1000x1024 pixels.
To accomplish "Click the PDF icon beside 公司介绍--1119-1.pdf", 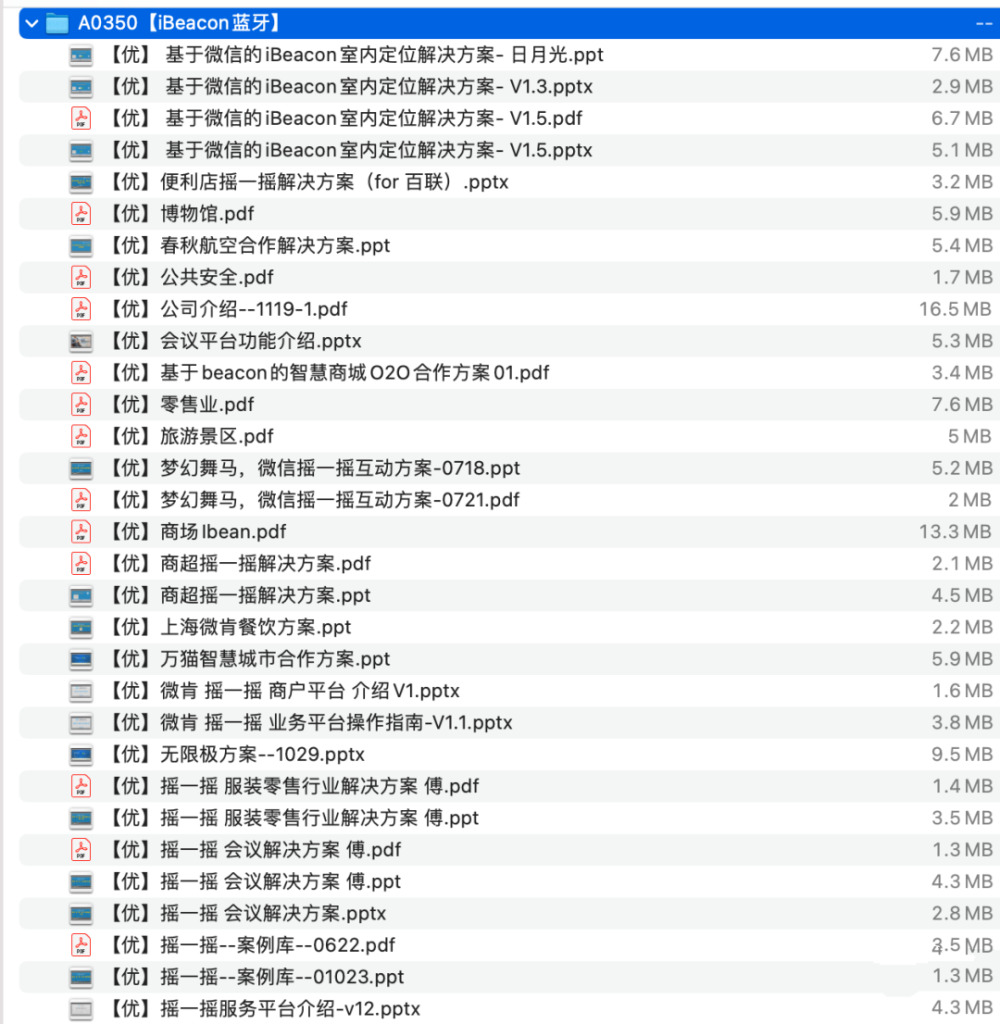I will [x=80, y=309].
